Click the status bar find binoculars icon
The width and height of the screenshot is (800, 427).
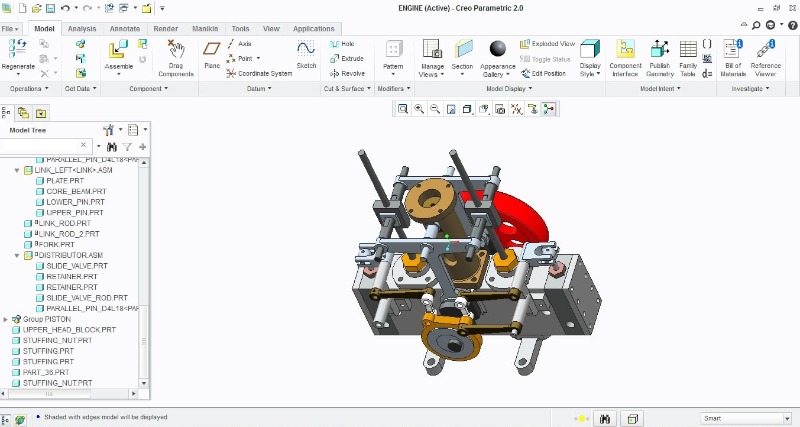(605, 419)
